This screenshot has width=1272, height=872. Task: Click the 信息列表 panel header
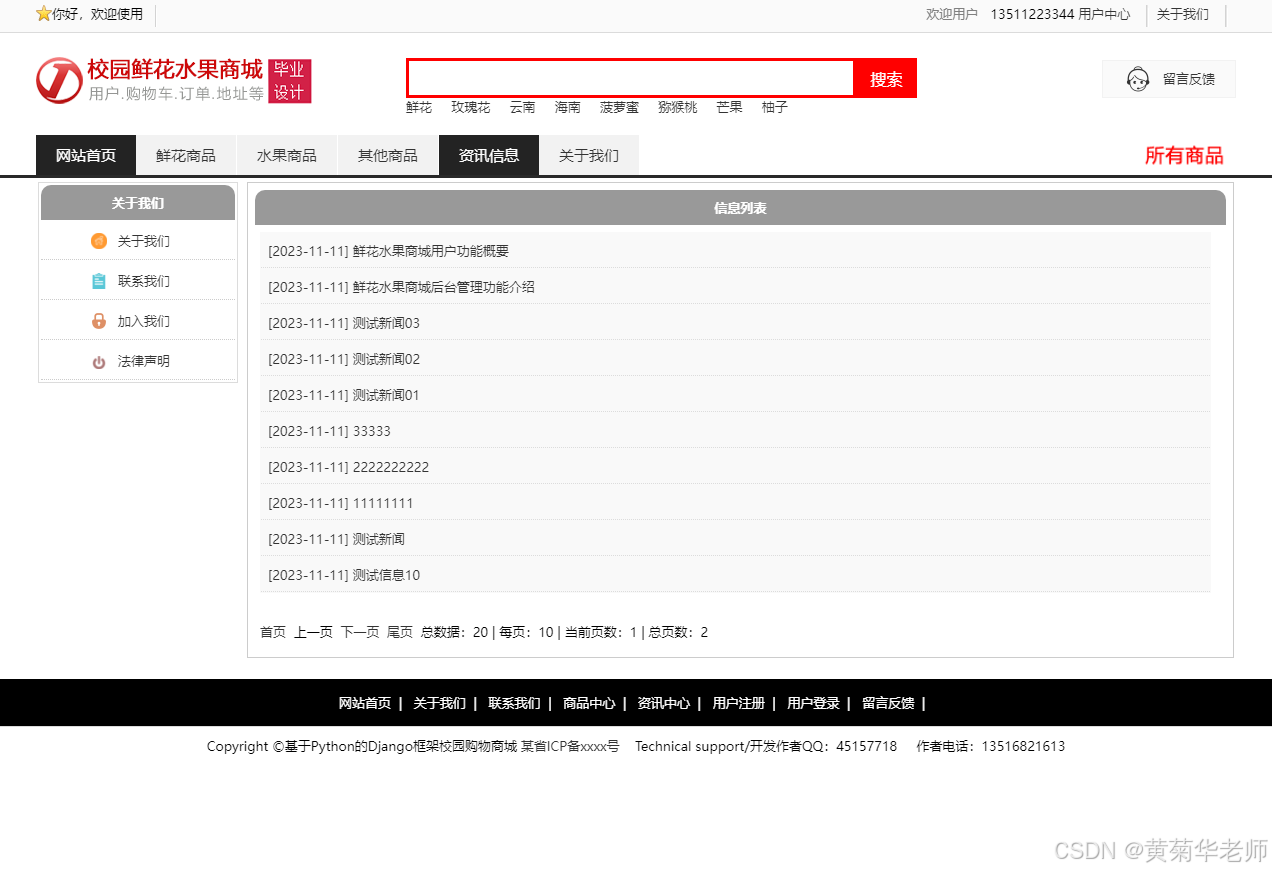740,208
